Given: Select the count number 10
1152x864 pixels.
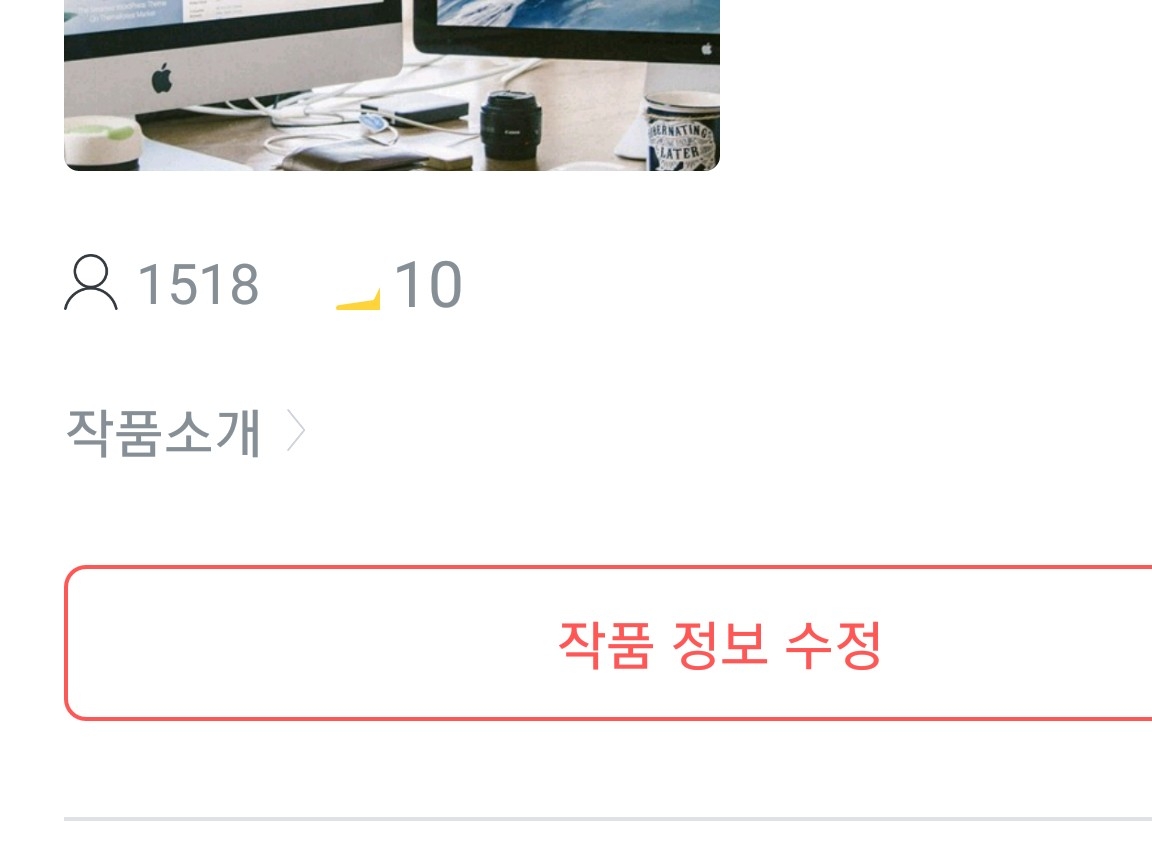Looking at the screenshot, I should point(428,284).
